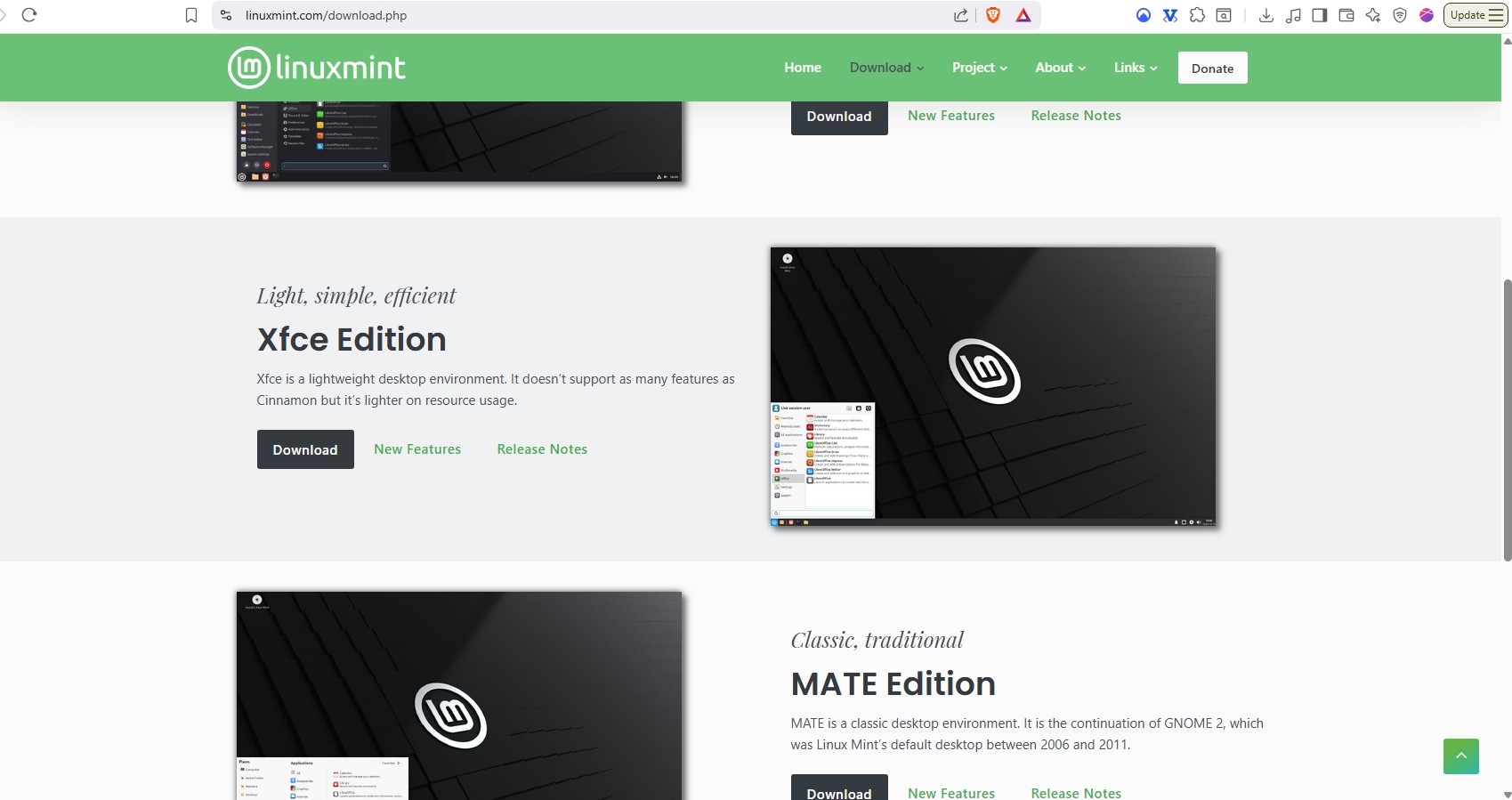Bookmark this page using the bookmark icon

coord(191,15)
